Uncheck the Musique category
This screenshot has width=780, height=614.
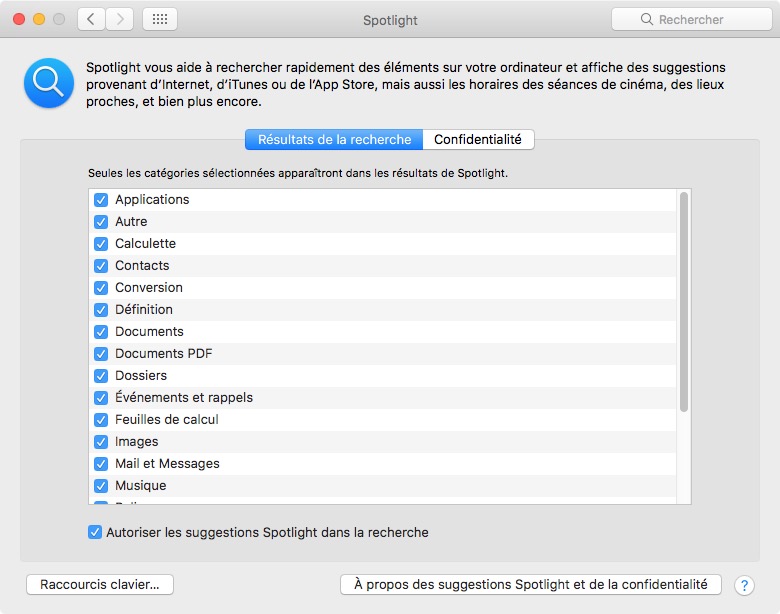(x=101, y=486)
